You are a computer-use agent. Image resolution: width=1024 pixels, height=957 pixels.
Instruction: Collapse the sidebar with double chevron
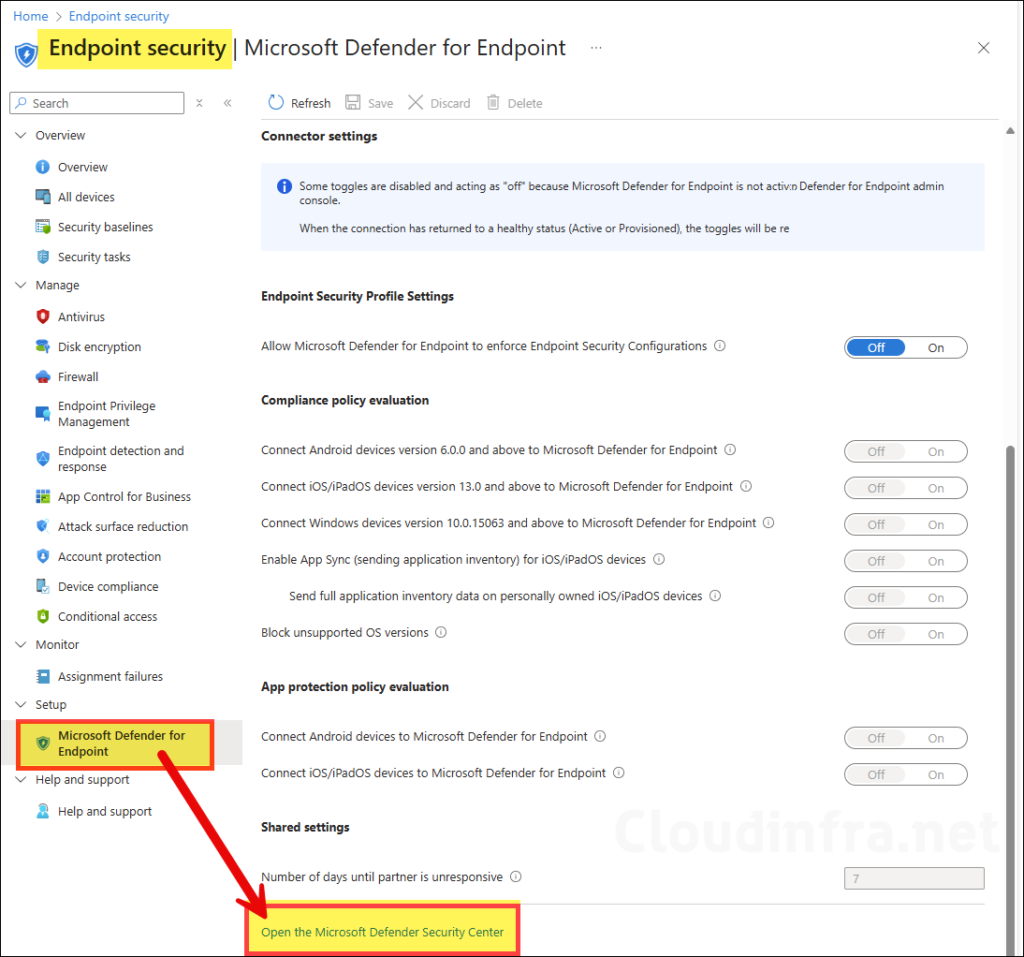[227, 103]
